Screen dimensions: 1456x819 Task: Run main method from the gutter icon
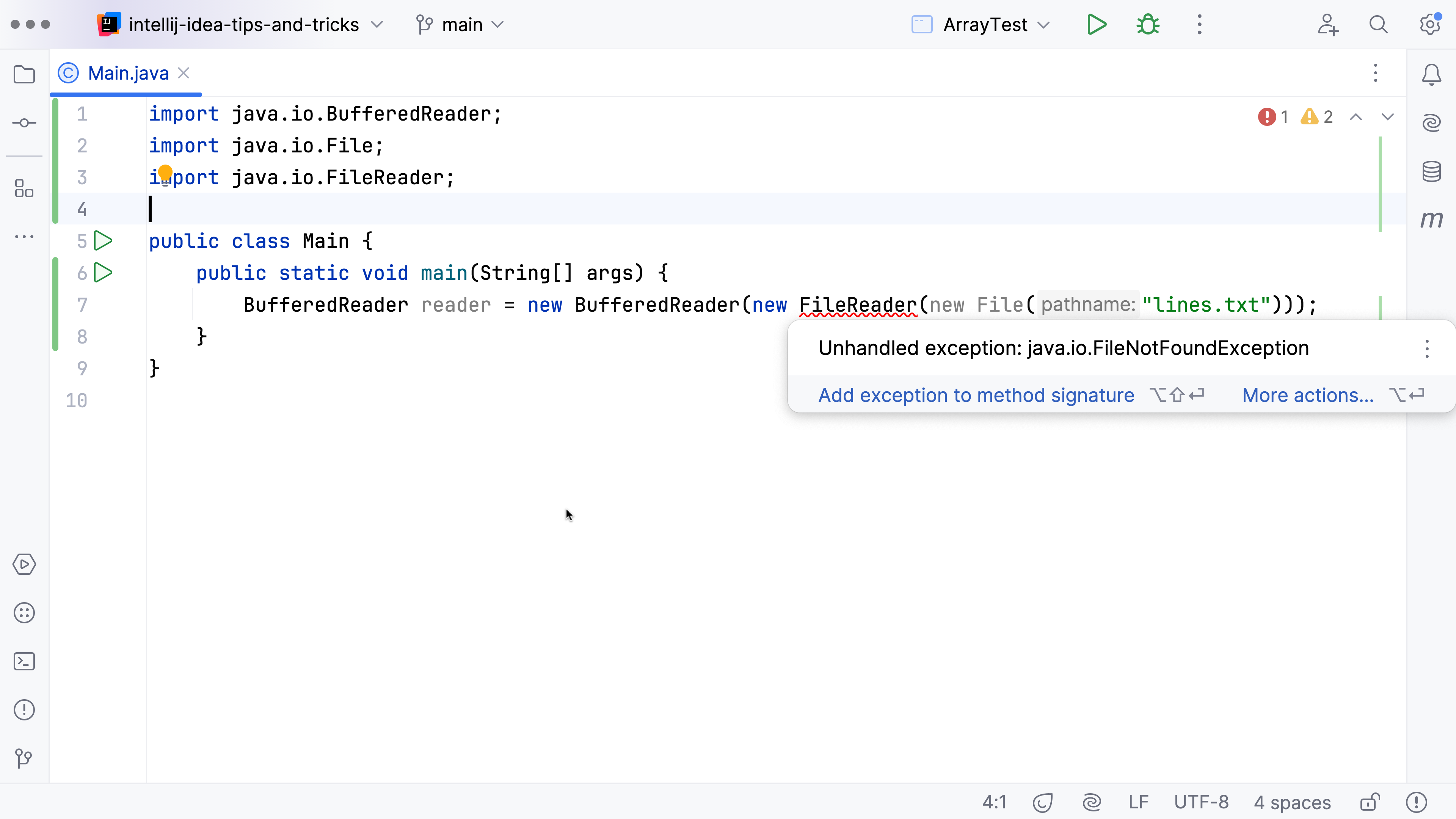103,273
